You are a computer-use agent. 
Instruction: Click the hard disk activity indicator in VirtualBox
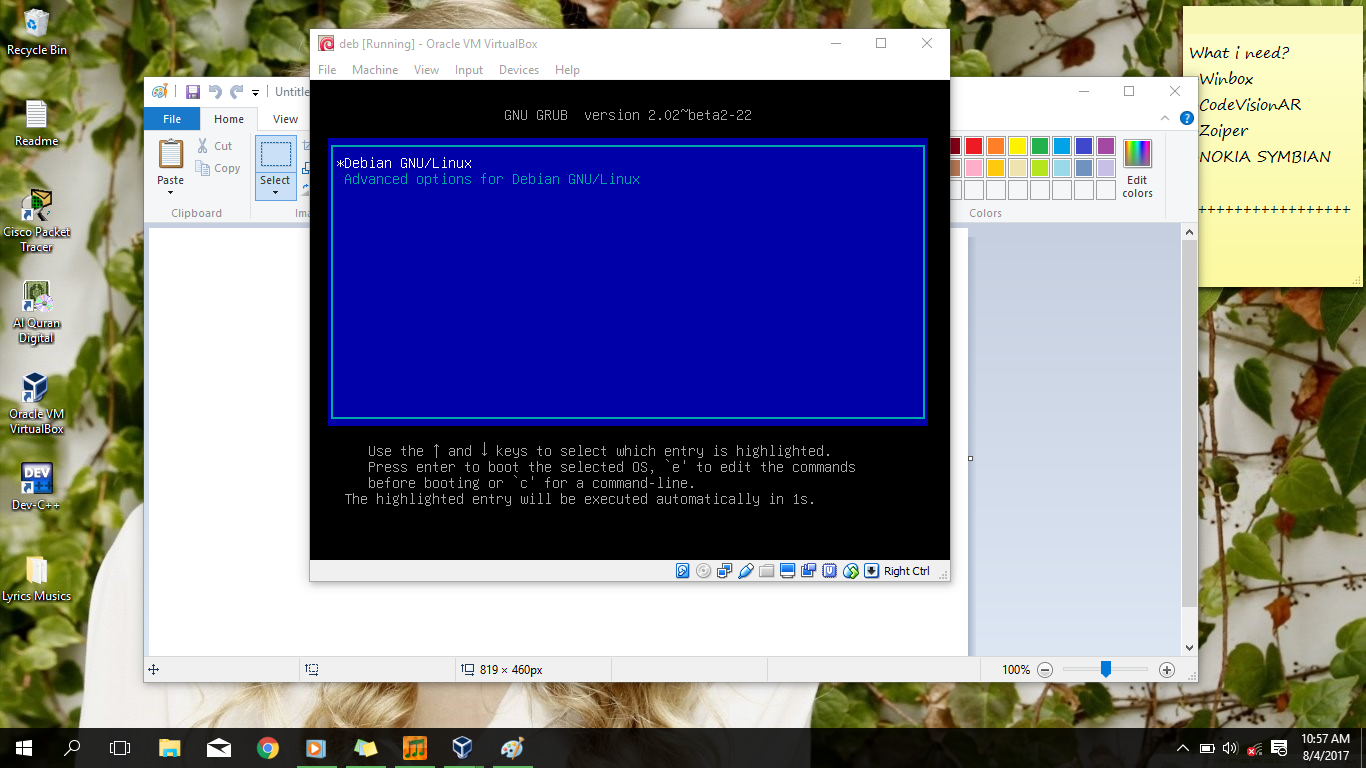coord(683,571)
